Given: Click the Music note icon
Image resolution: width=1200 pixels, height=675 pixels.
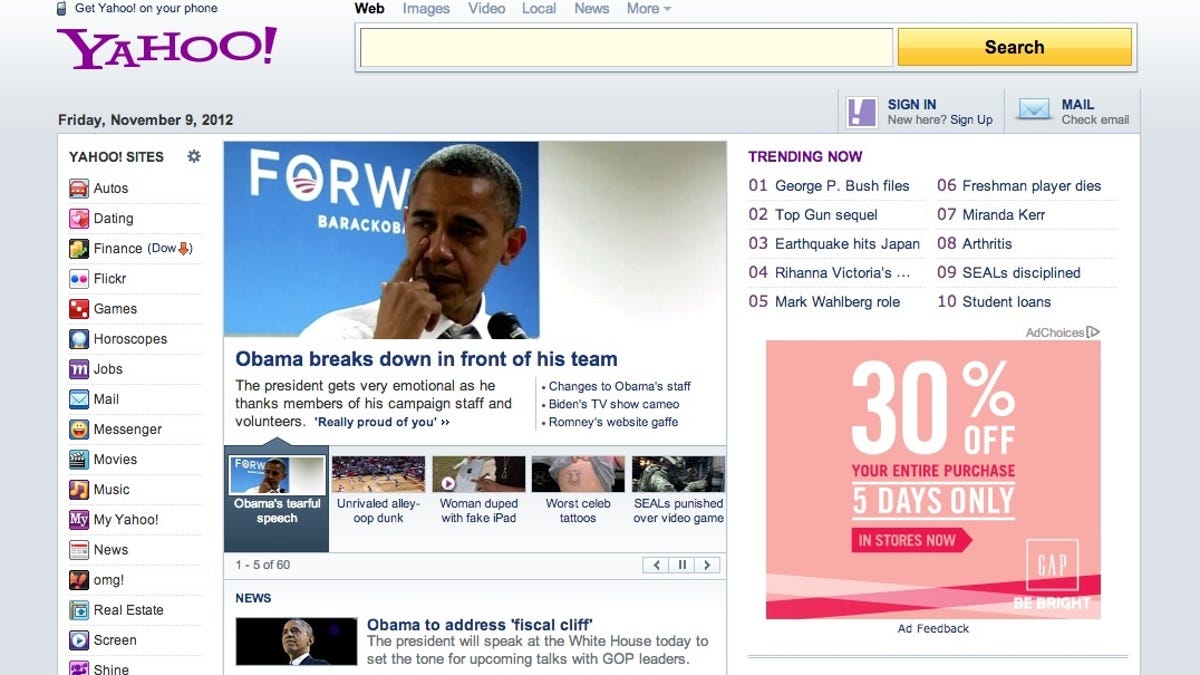Looking at the screenshot, I should point(79,489).
